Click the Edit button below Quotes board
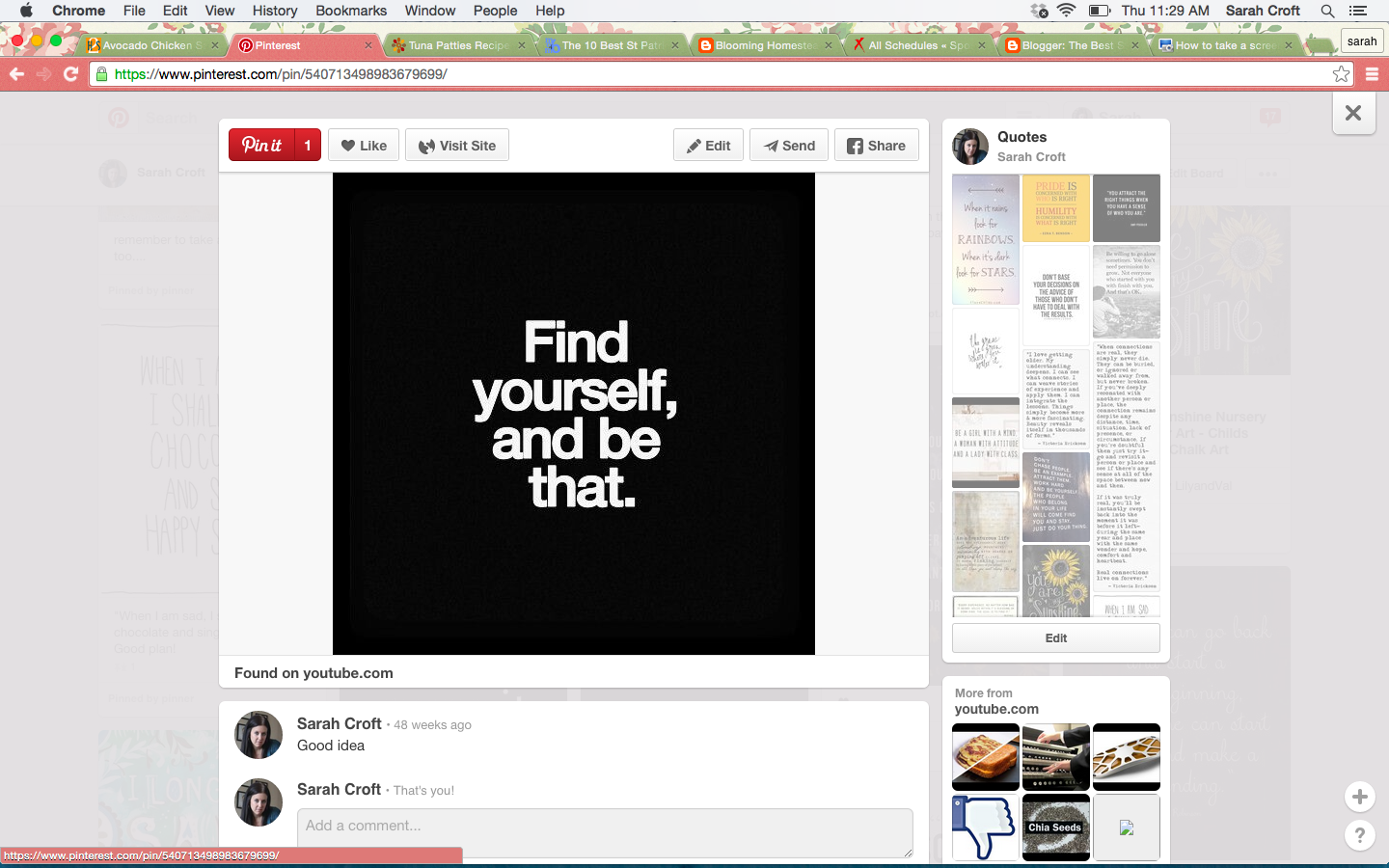 click(x=1056, y=638)
